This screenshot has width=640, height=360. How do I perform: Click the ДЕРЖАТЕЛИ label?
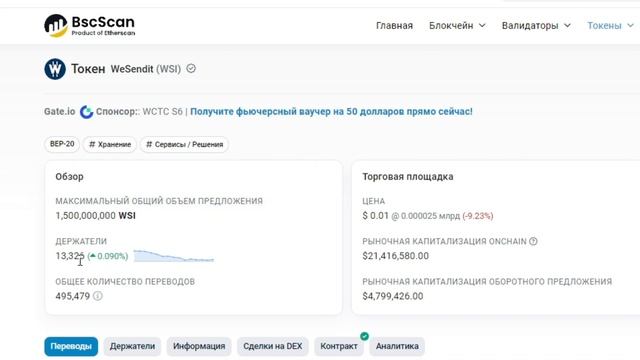(x=81, y=241)
